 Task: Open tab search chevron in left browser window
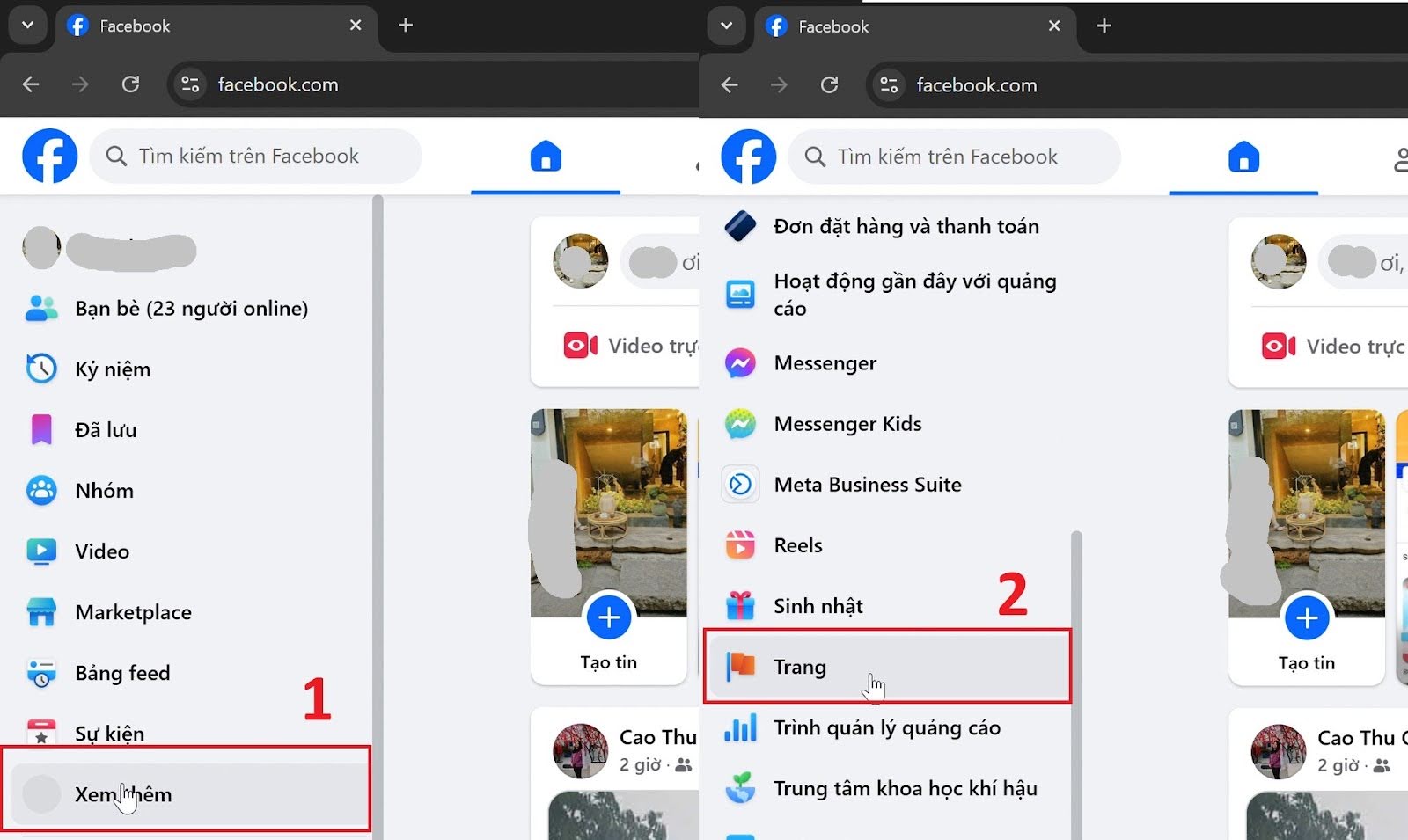27,26
